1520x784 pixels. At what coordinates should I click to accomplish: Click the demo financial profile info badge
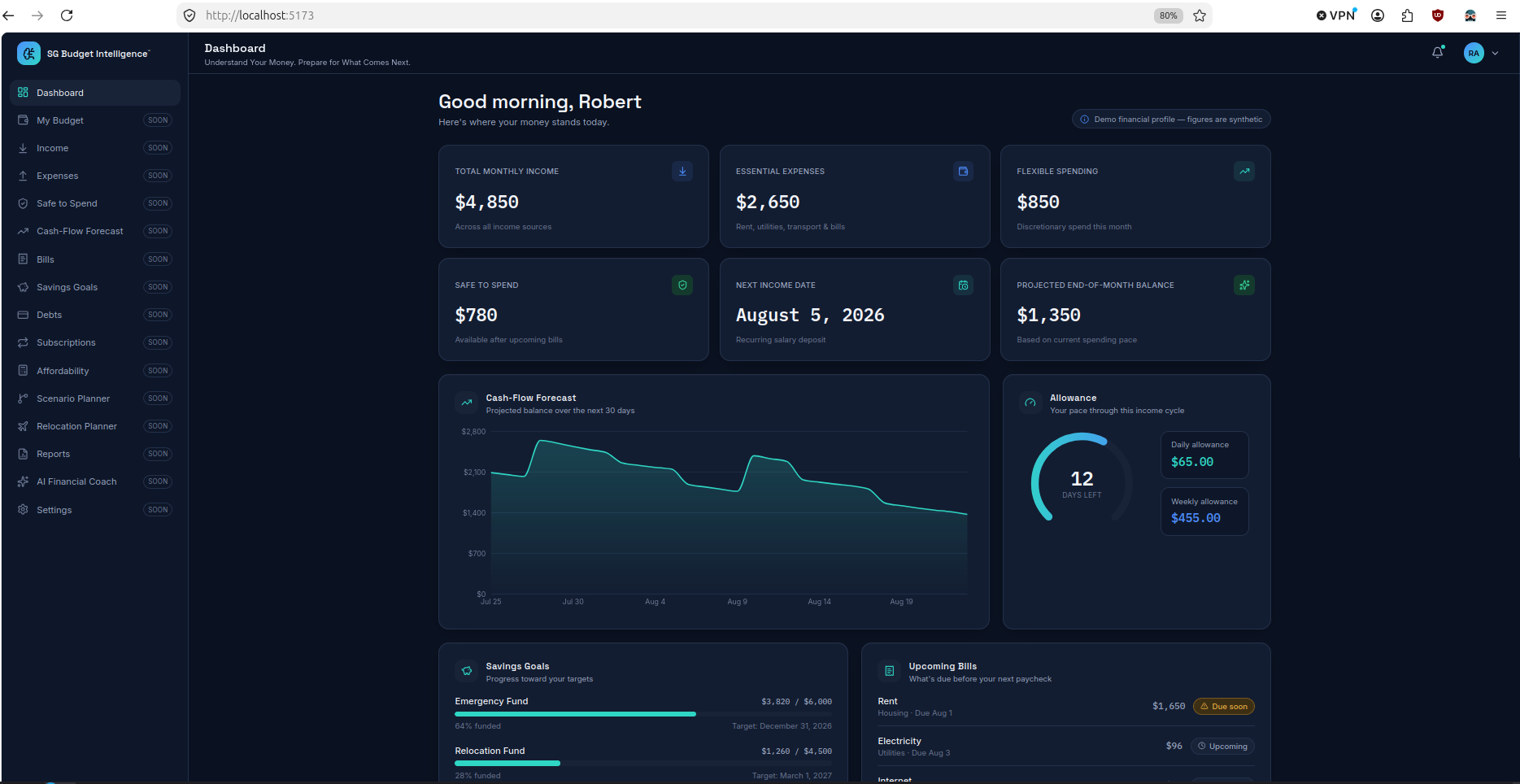pyautogui.click(x=1171, y=120)
